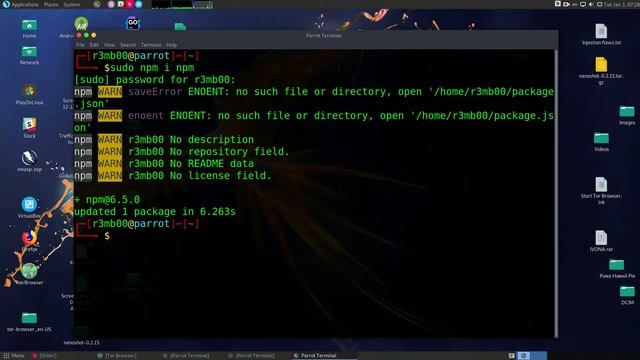Screen dimensions: 640x360
Task: Switch to Tor Browser in taskbar
Action: coord(117,356)
